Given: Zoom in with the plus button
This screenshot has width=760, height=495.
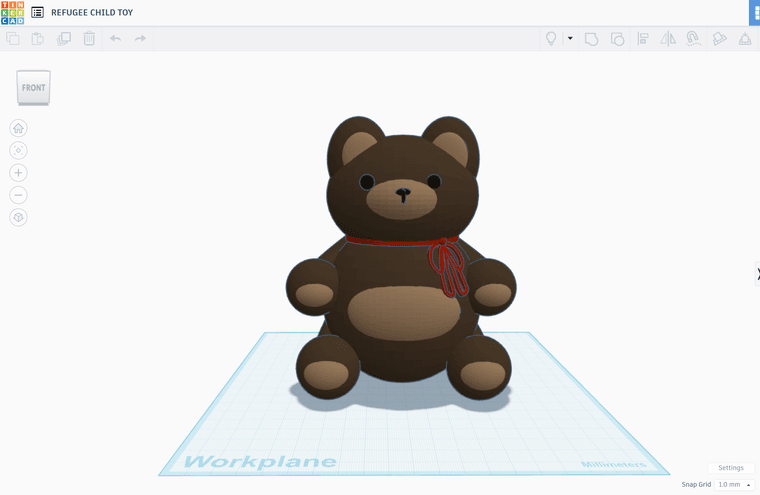Looking at the screenshot, I should 18,173.
